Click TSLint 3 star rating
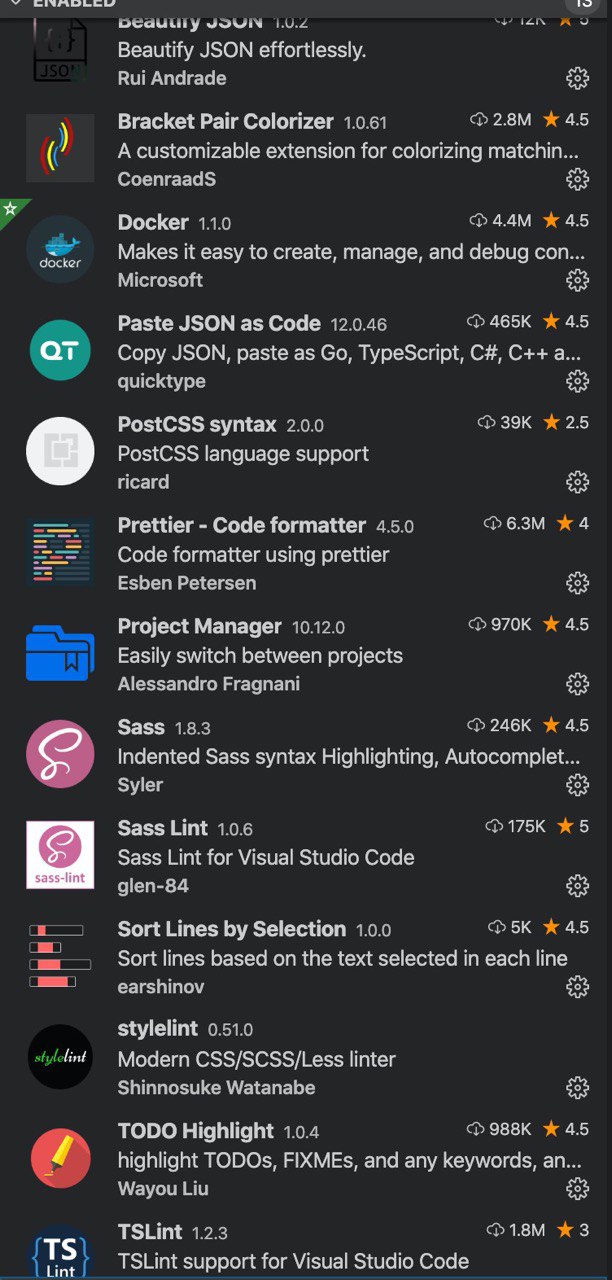The height and width of the screenshot is (1280, 612). click(x=573, y=1230)
